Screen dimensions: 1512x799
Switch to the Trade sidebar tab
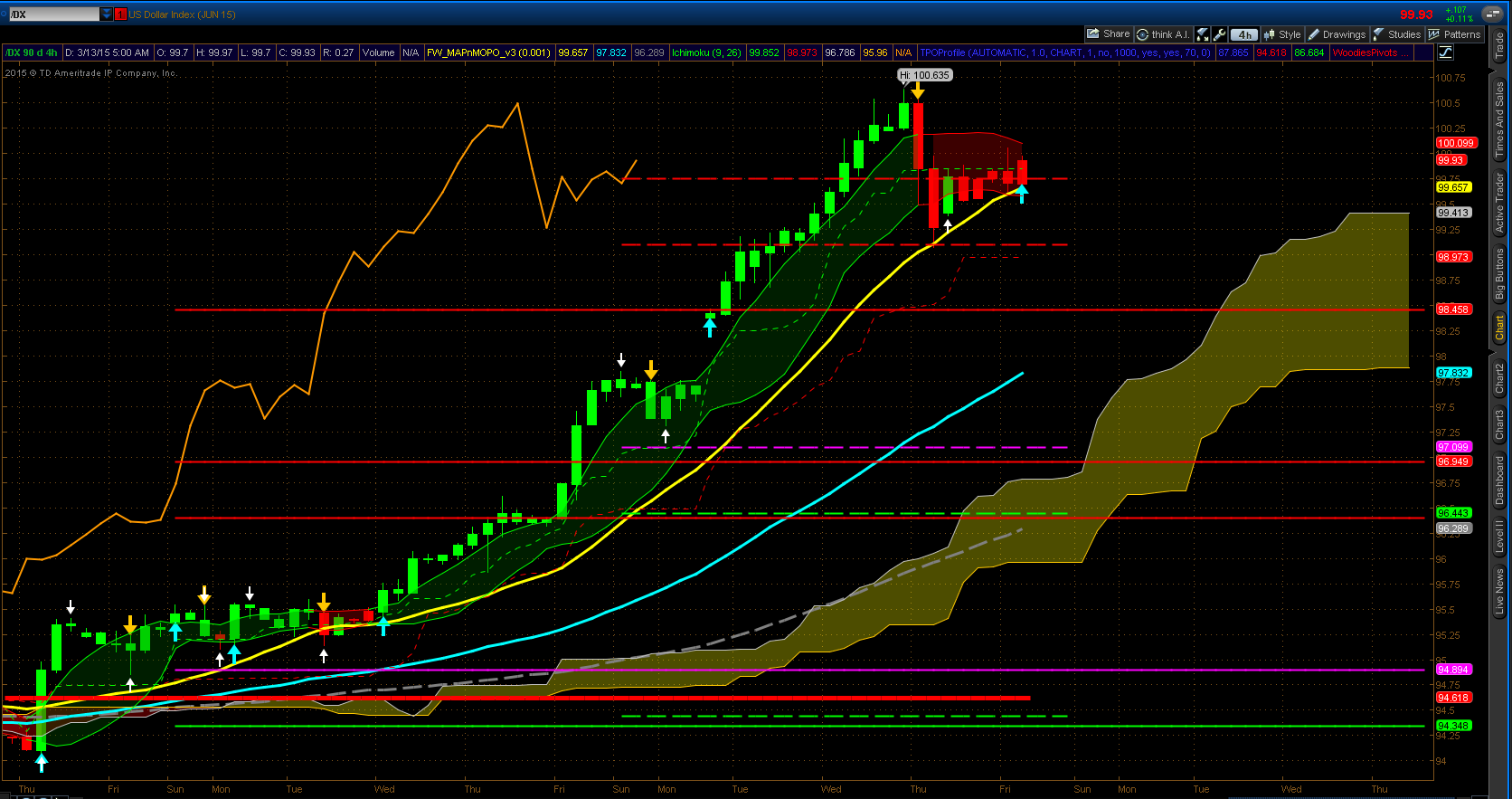pyautogui.click(x=1499, y=45)
